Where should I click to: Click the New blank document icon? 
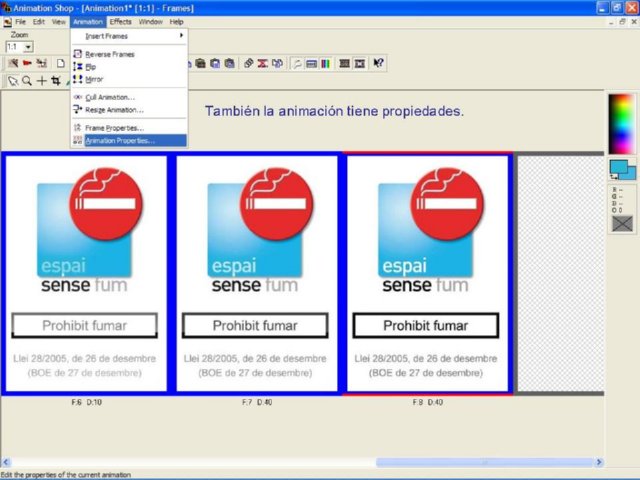60,63
